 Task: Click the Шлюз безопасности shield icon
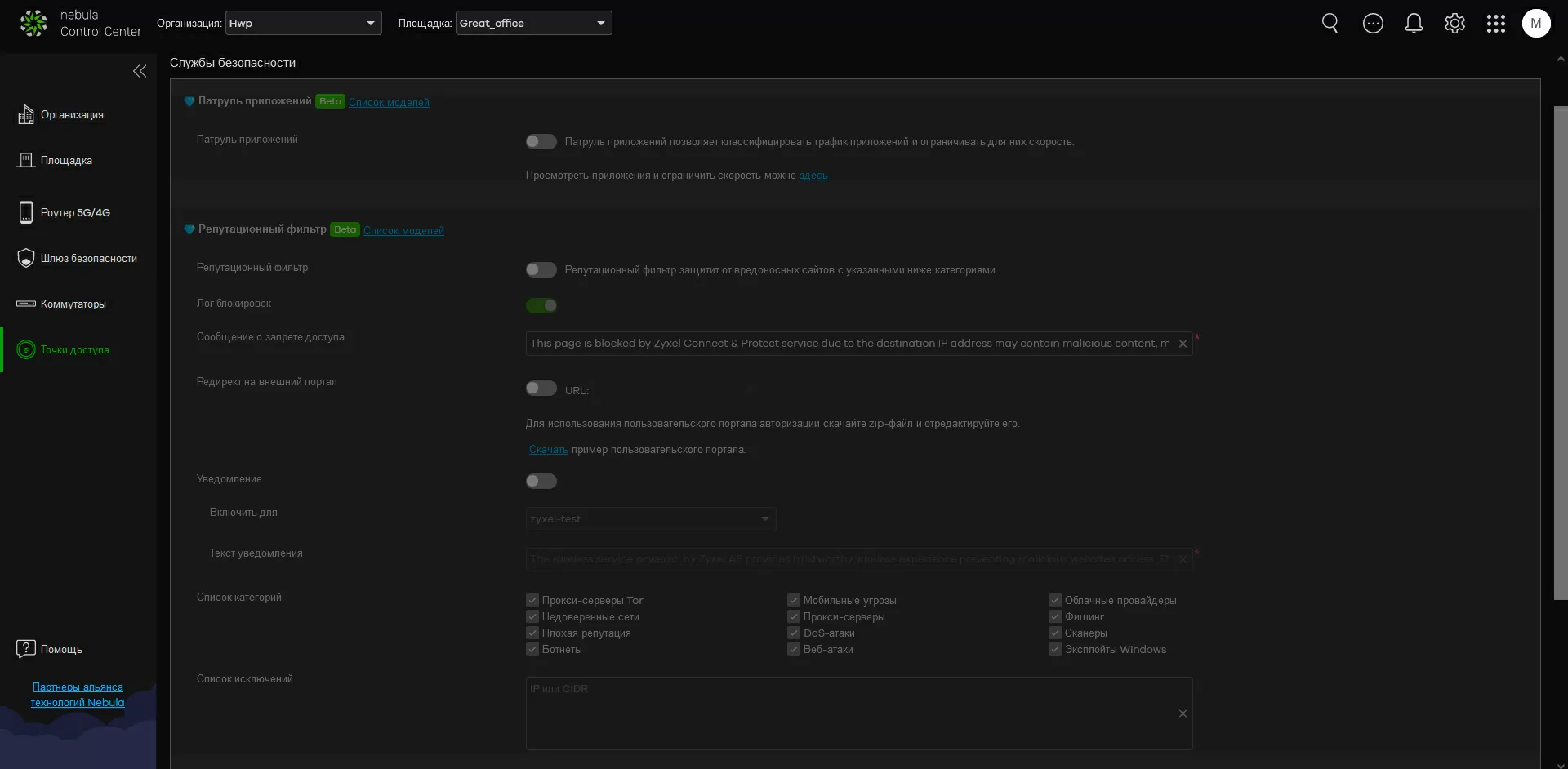coord(26,258)
